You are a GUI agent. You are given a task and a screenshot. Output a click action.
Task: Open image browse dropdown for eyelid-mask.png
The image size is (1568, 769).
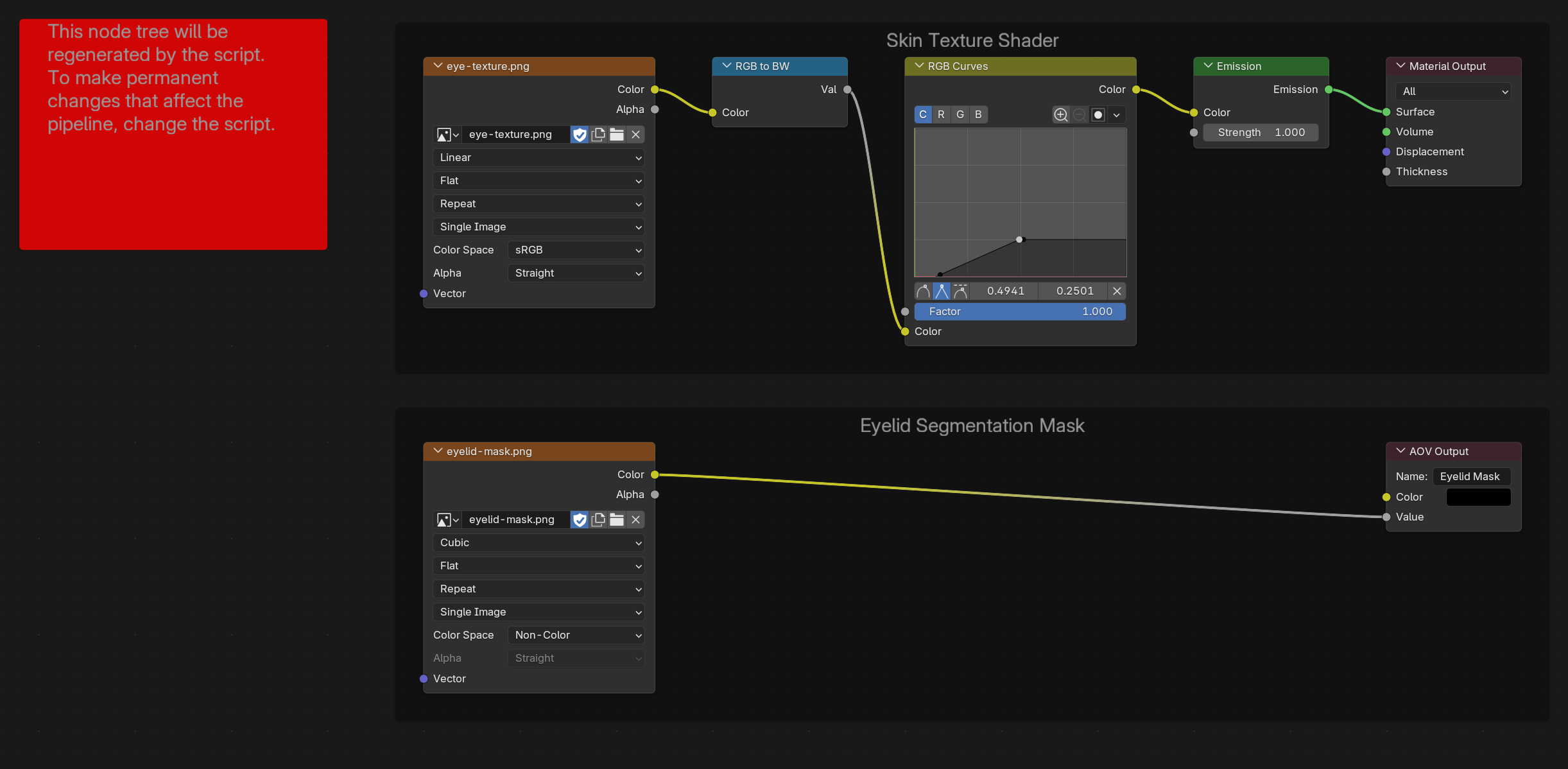point(447,520)
